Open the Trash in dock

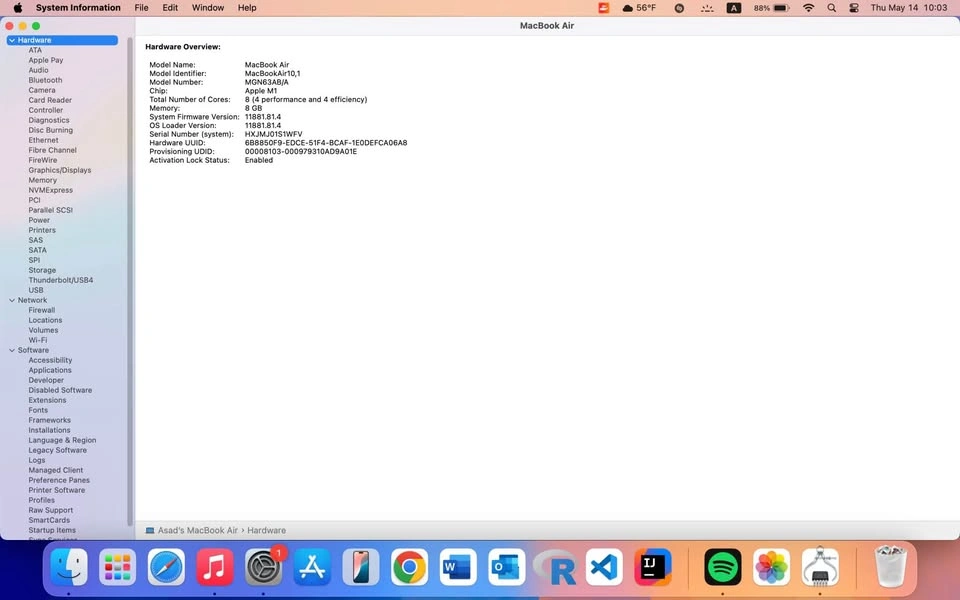[x=890, y=567]
